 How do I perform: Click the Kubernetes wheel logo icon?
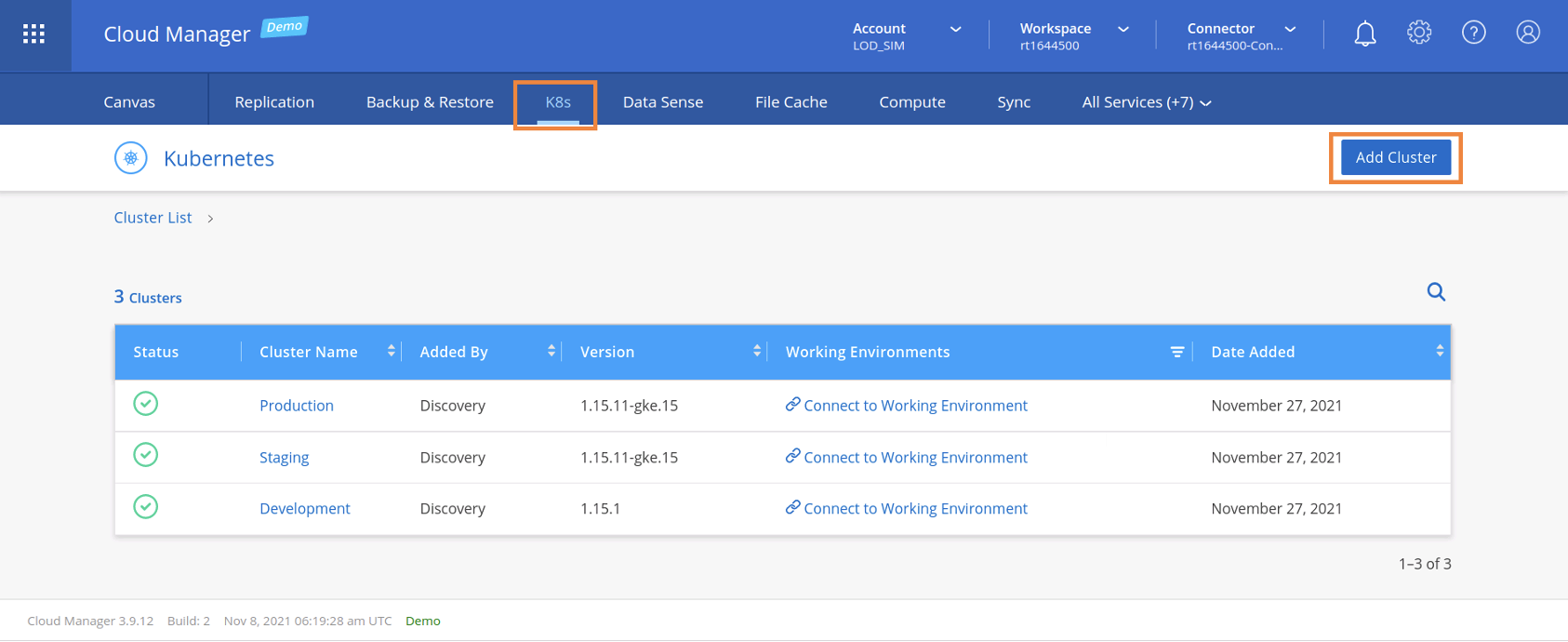pyautogui.click(x=131, y=158)
